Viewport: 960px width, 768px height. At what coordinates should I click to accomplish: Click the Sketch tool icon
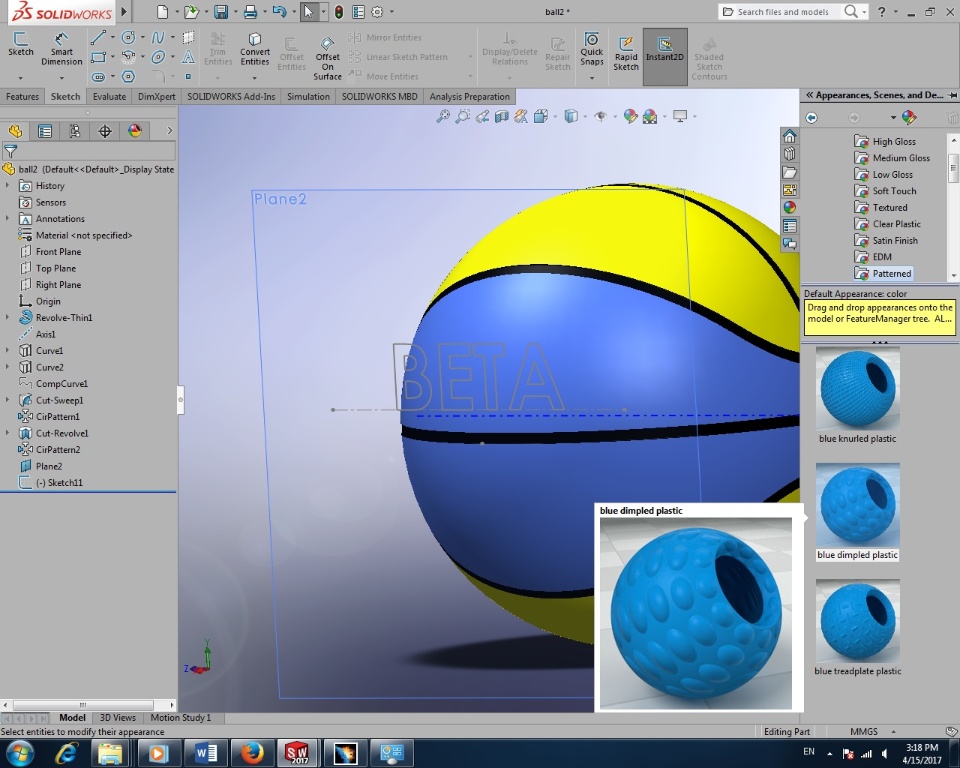[20, 43]
